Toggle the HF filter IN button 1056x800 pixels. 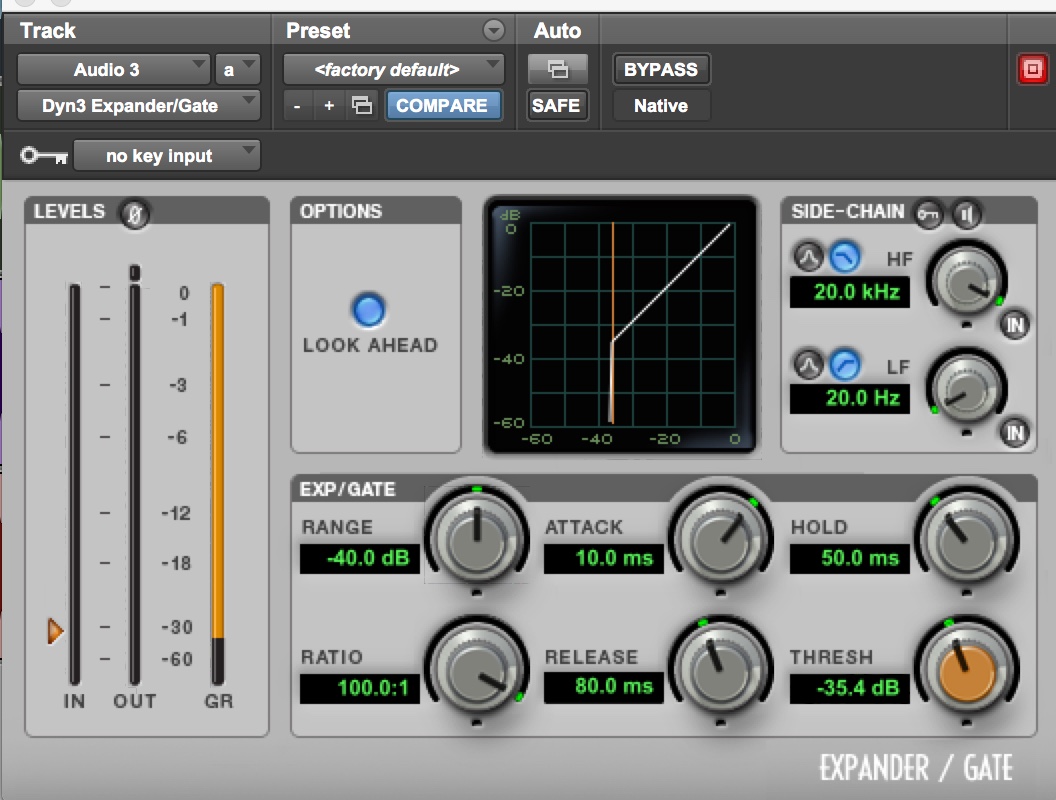pos(1015,324)
